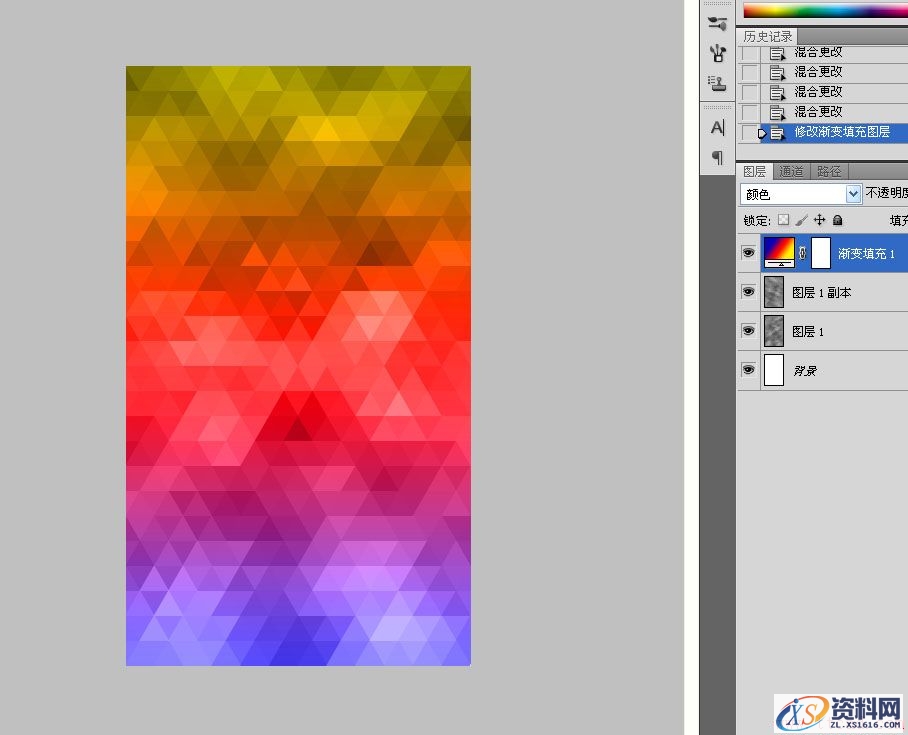This screenshot has height=735, width=908.
Task: Open the Paragraph panel icon
Action: 717,157
